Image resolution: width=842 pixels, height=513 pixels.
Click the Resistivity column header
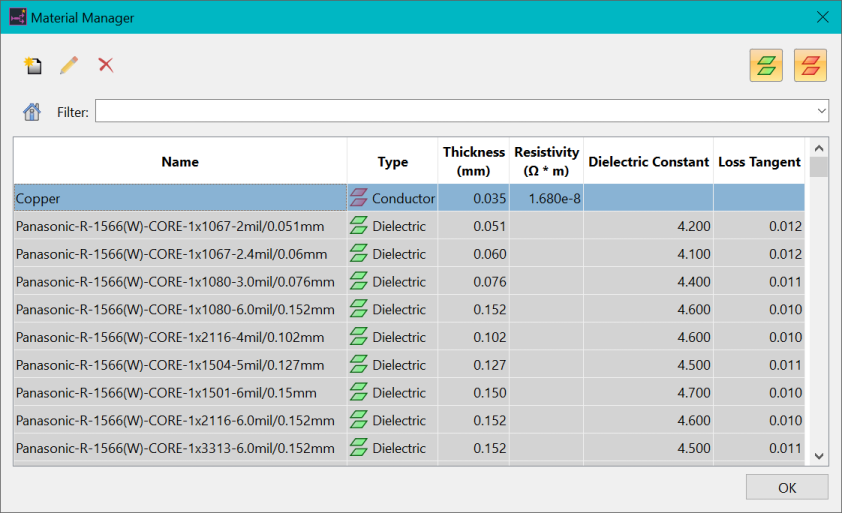pos(547,161)
